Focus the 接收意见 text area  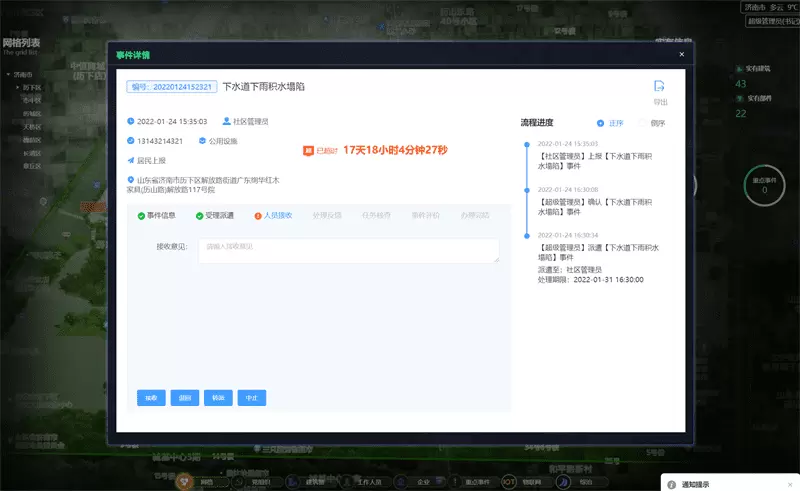pyautogui.click(x=349, y=251)
